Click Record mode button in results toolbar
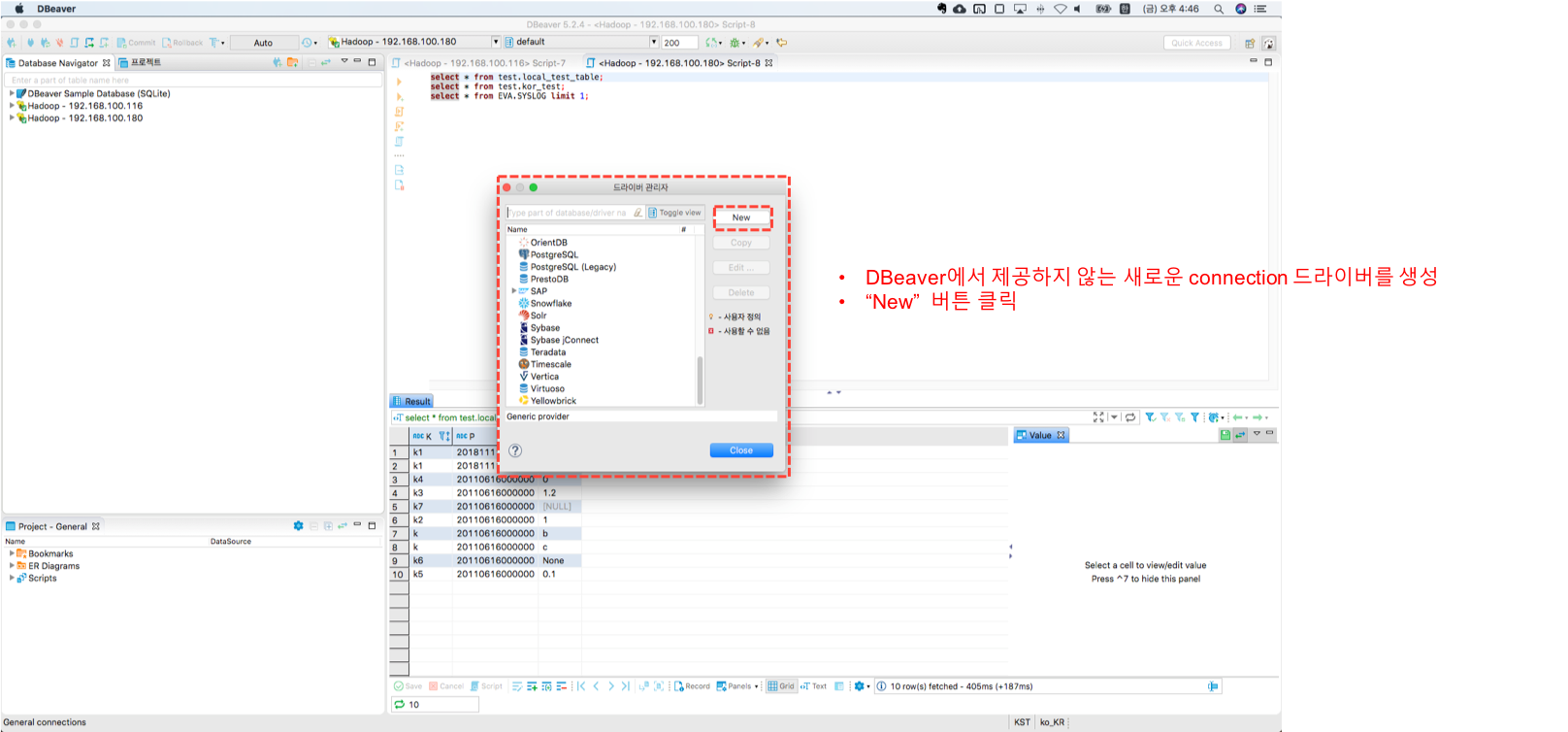Screen dimensions: 1568x732 tap(693, 686)
